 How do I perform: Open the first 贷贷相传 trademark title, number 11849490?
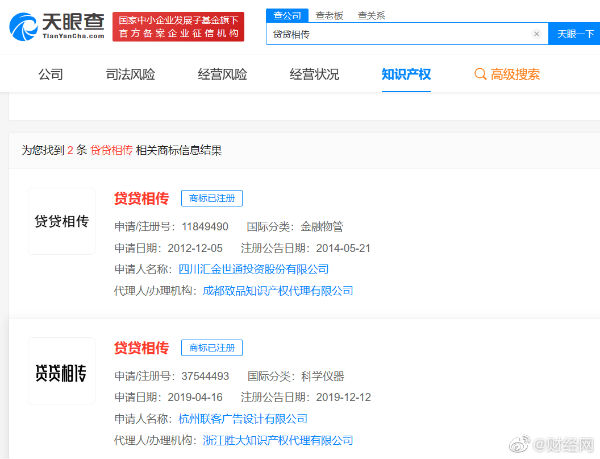coord(141,199)
